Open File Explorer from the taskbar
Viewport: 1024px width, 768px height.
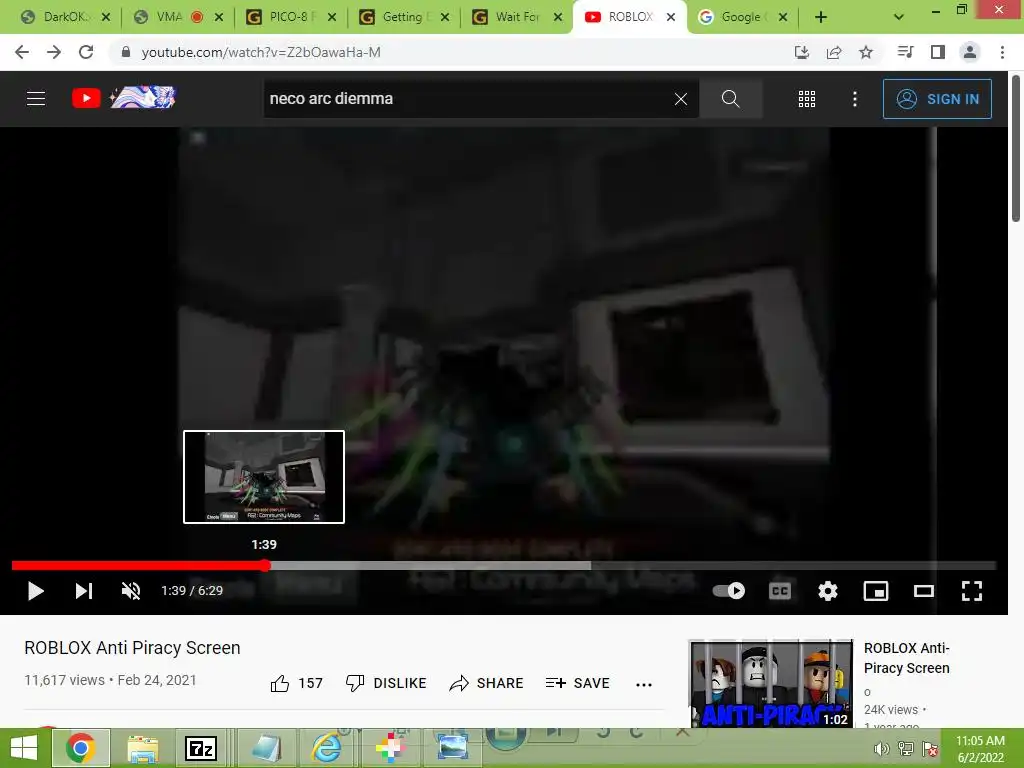pyautogui.click(x=142, y=748)
